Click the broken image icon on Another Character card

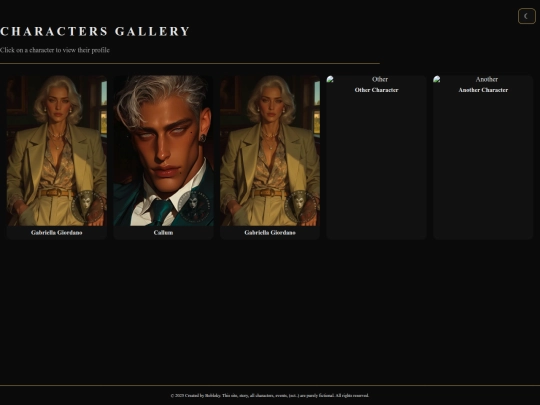pyautogui.click(x=437, y=79)
